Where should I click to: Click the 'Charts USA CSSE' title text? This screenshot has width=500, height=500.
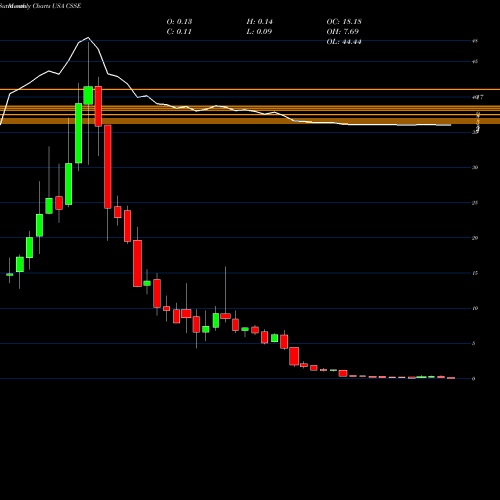coord(57,6)
